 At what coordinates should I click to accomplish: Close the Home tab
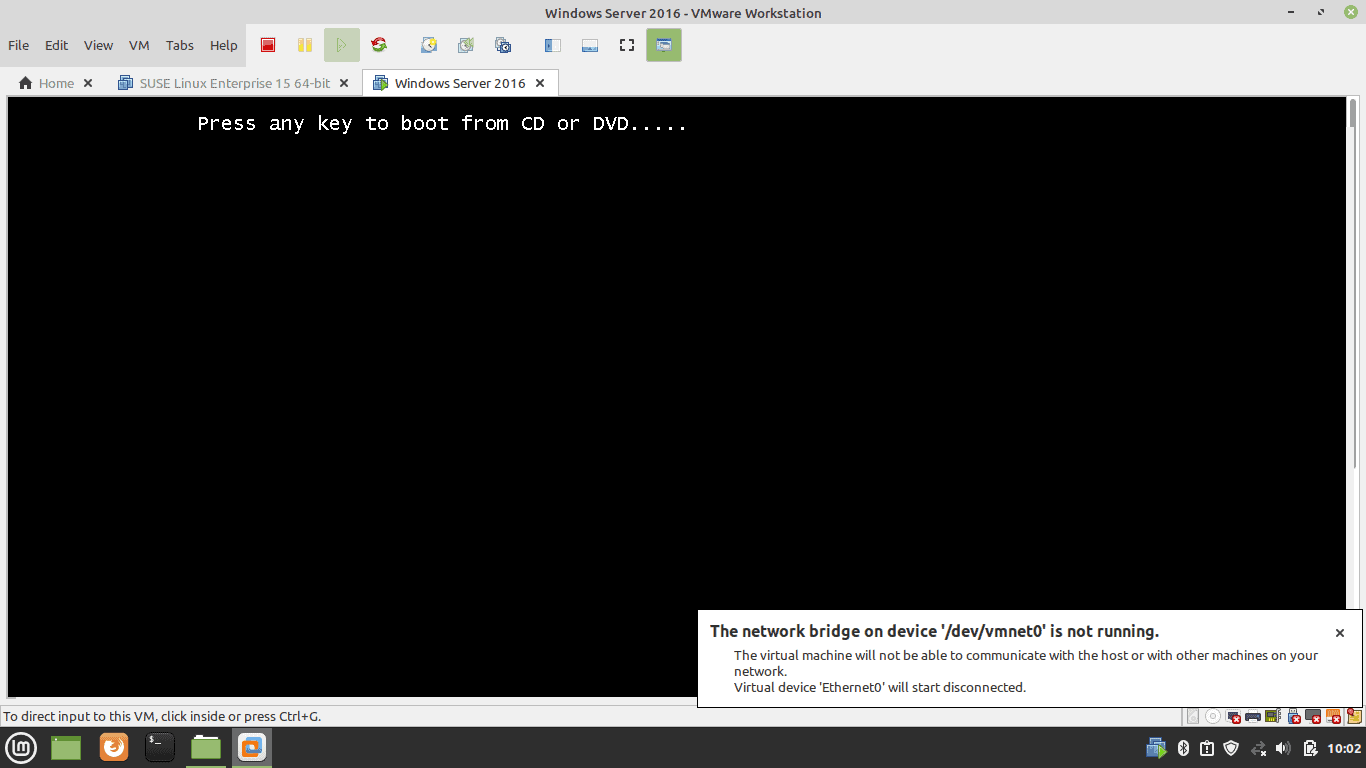point(88,83)
